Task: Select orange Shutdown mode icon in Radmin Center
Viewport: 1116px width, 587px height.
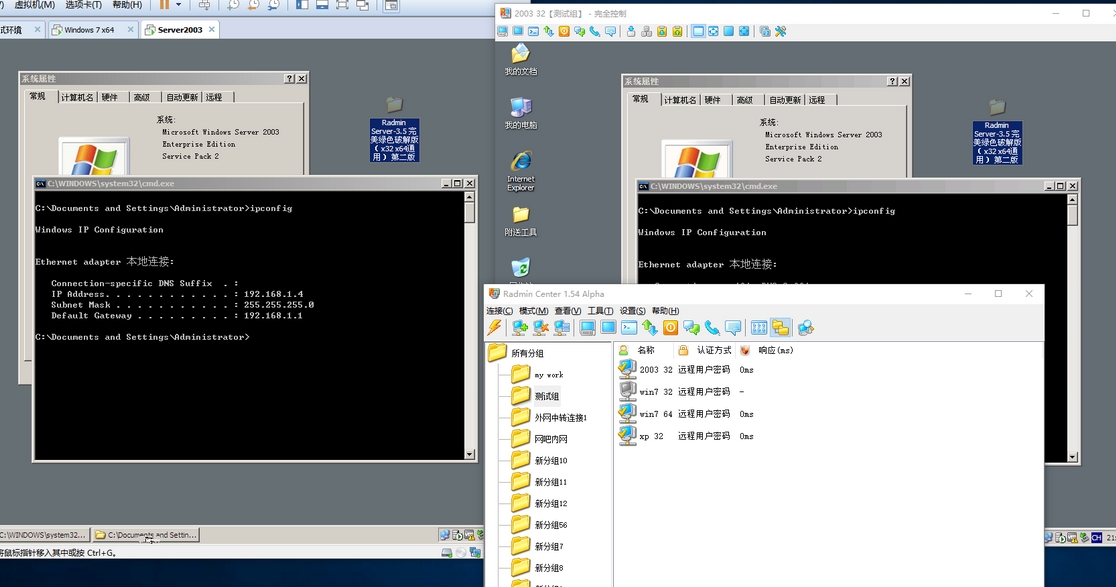Action: click(x=670, y=327)
